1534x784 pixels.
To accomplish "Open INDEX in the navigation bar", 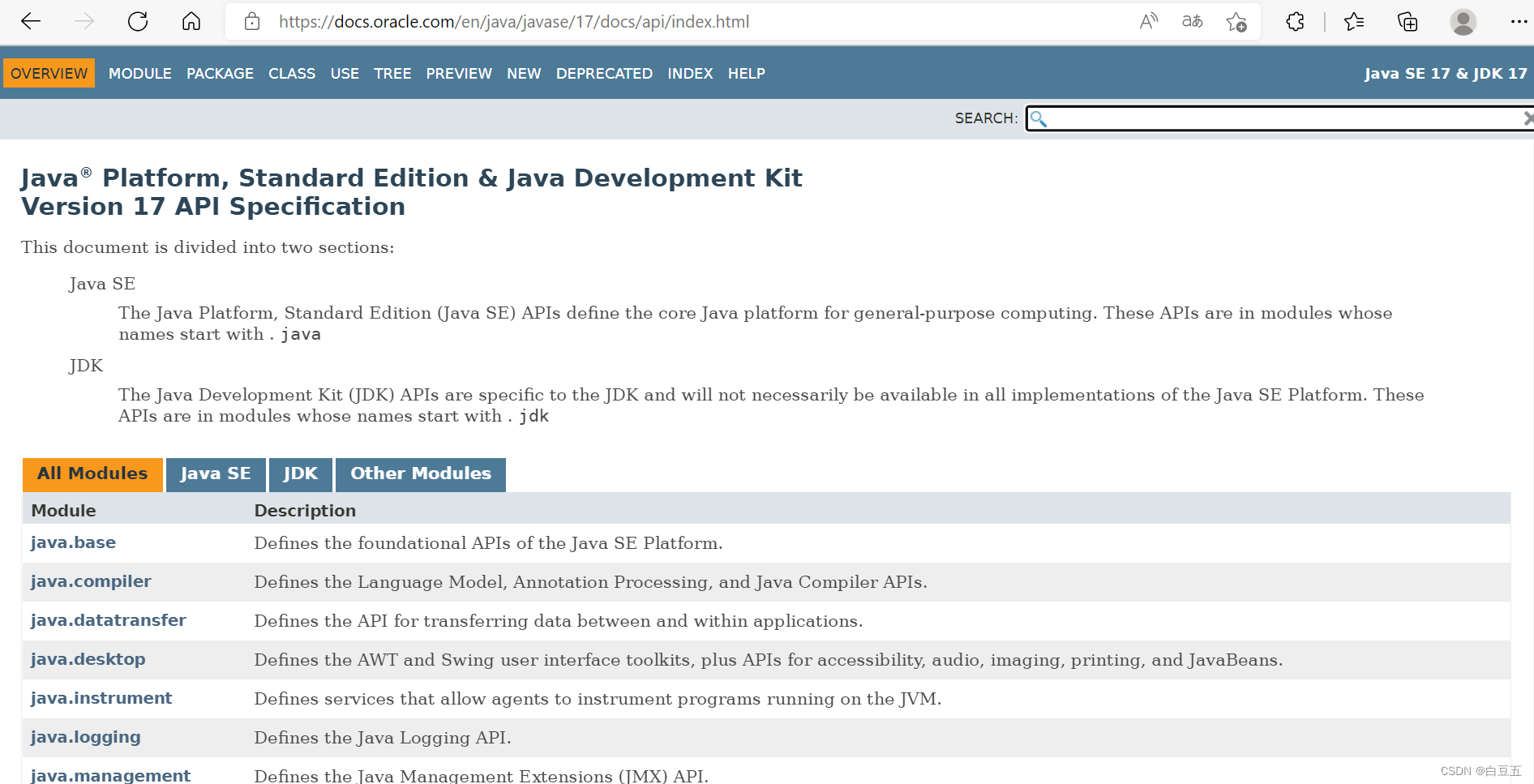I will [x=690, y=74].
